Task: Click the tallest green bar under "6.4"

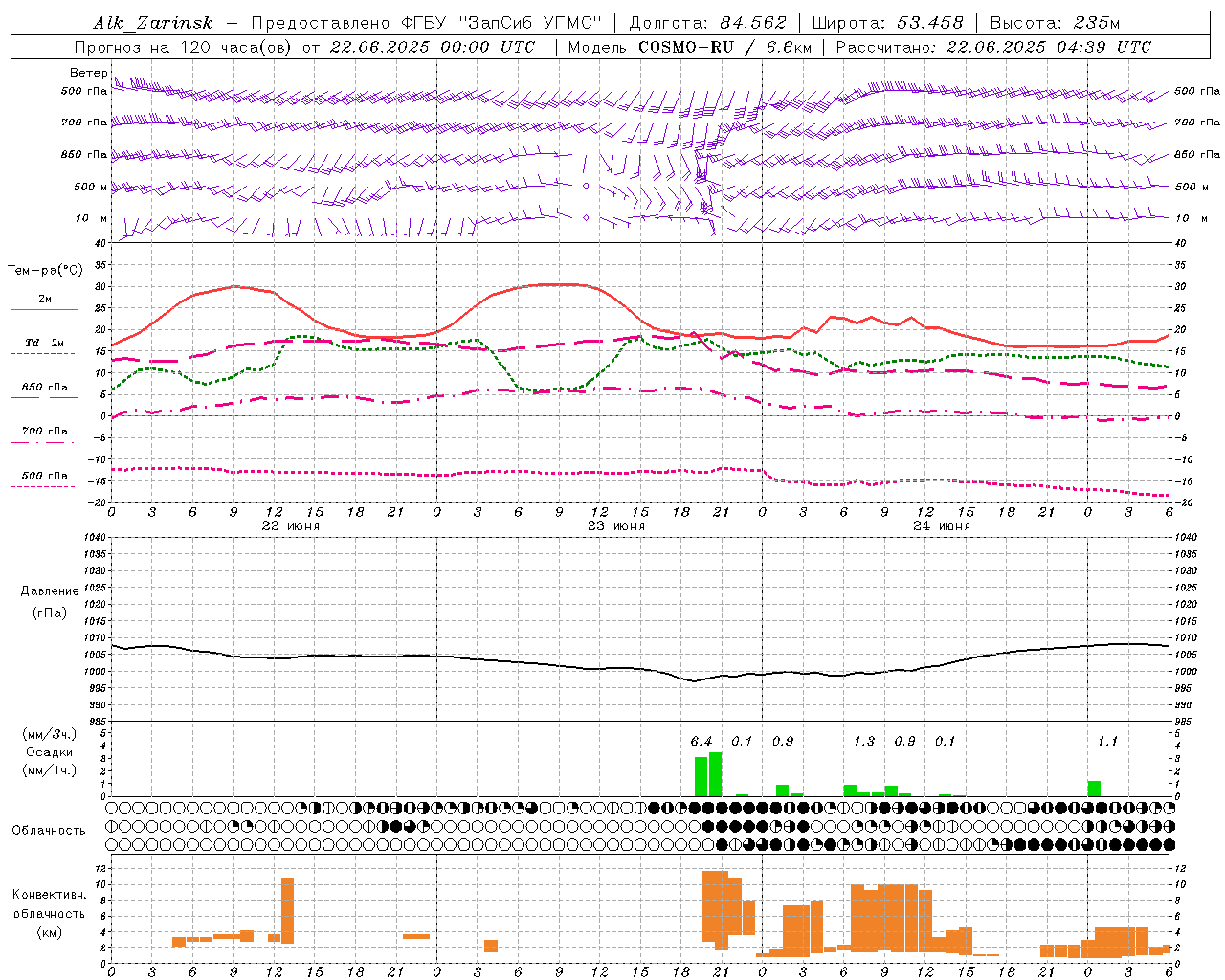Action: (716, 774)
